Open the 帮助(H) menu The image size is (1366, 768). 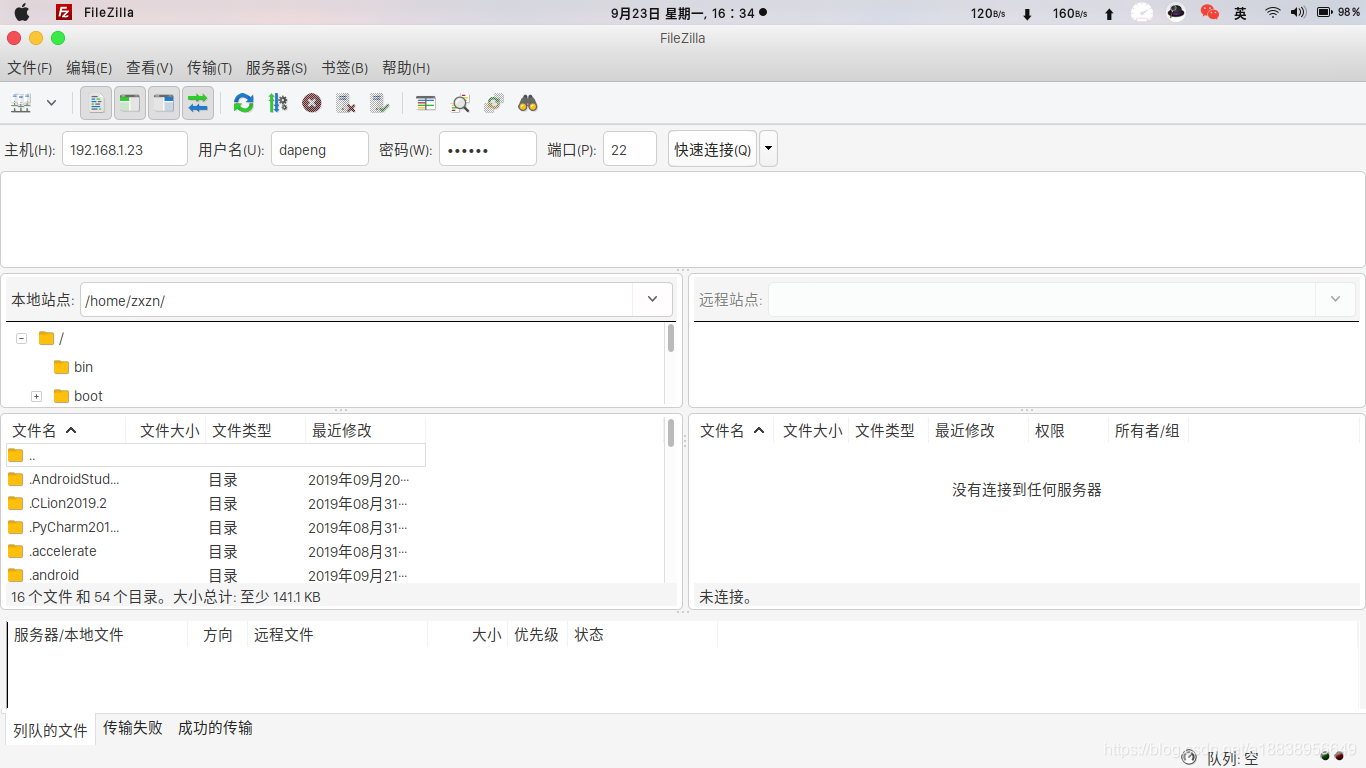click(406, 68)
